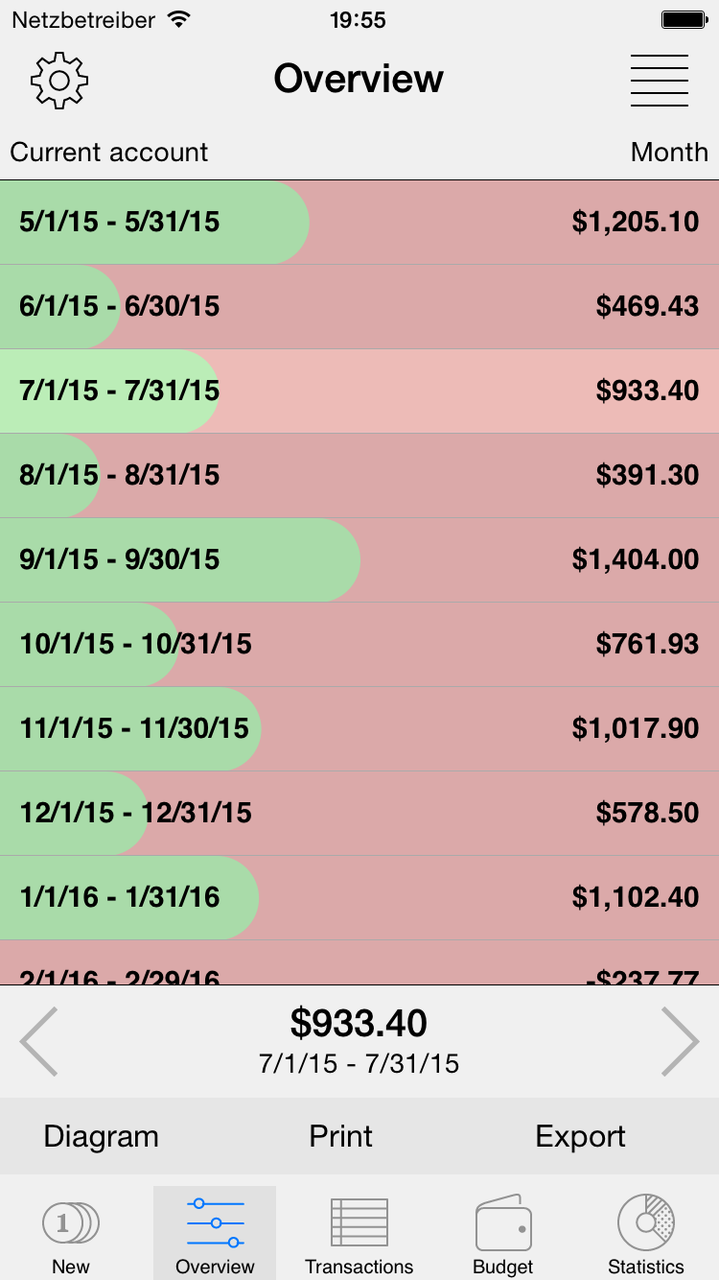Select the 9/1/15 - 9/30/15 row
719x1280 pixels.
359,559
